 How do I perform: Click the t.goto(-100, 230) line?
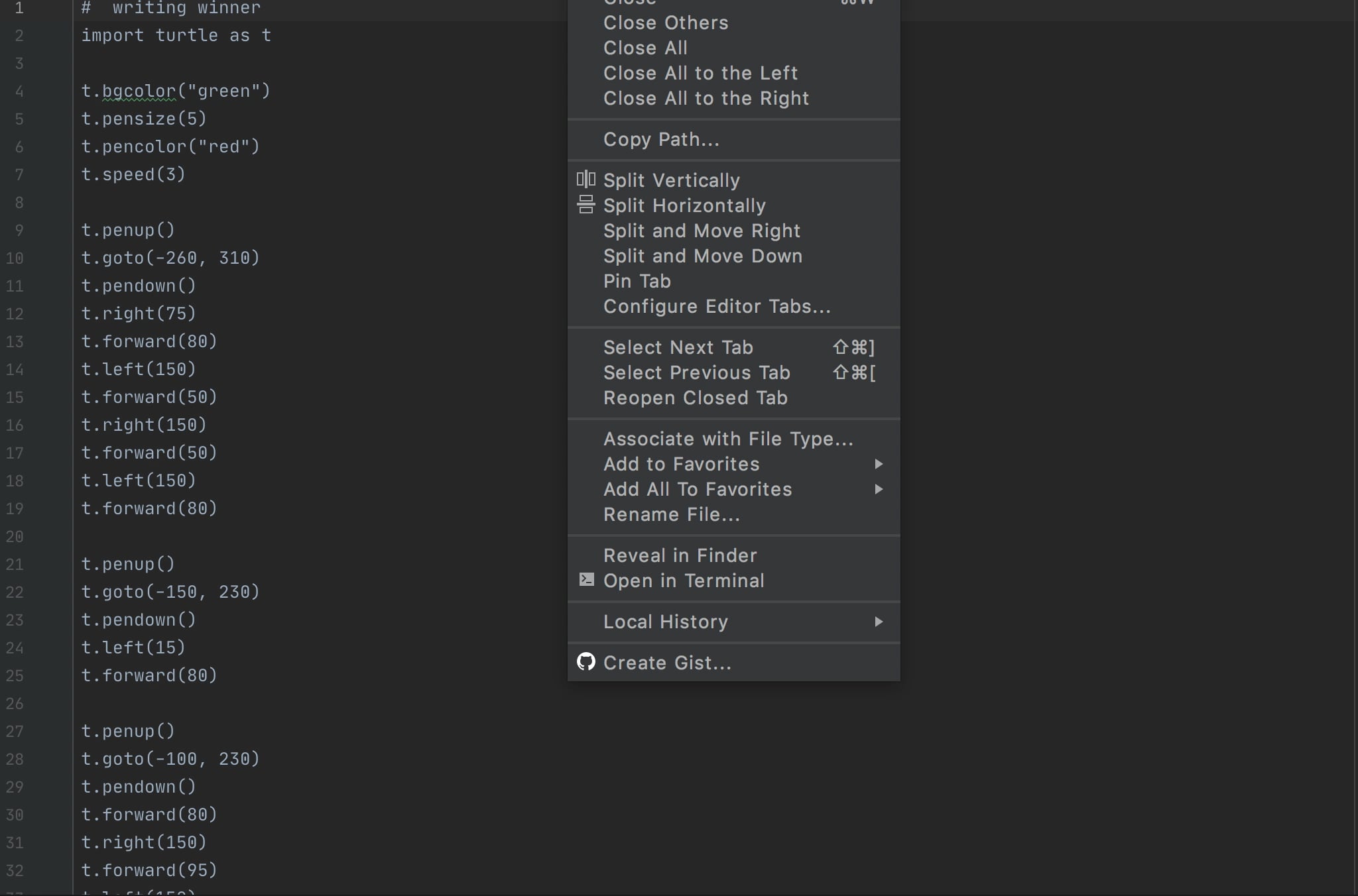tap(170, 759)
